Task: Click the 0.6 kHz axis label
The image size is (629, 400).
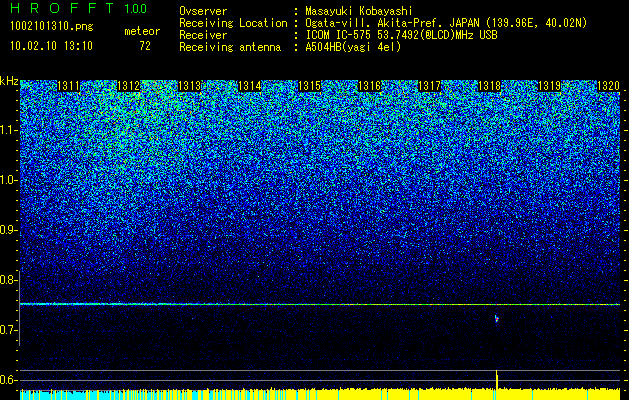Action: [x=8, y=380]
